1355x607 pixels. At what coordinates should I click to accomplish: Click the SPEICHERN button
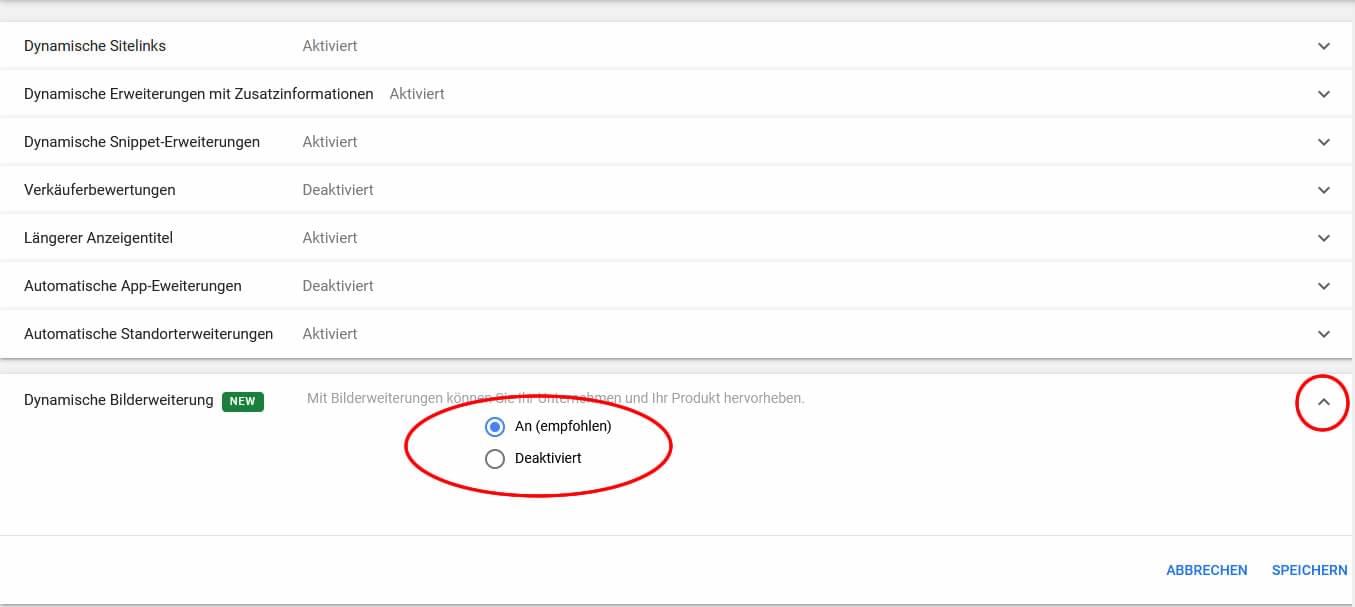pos(1309,570)
